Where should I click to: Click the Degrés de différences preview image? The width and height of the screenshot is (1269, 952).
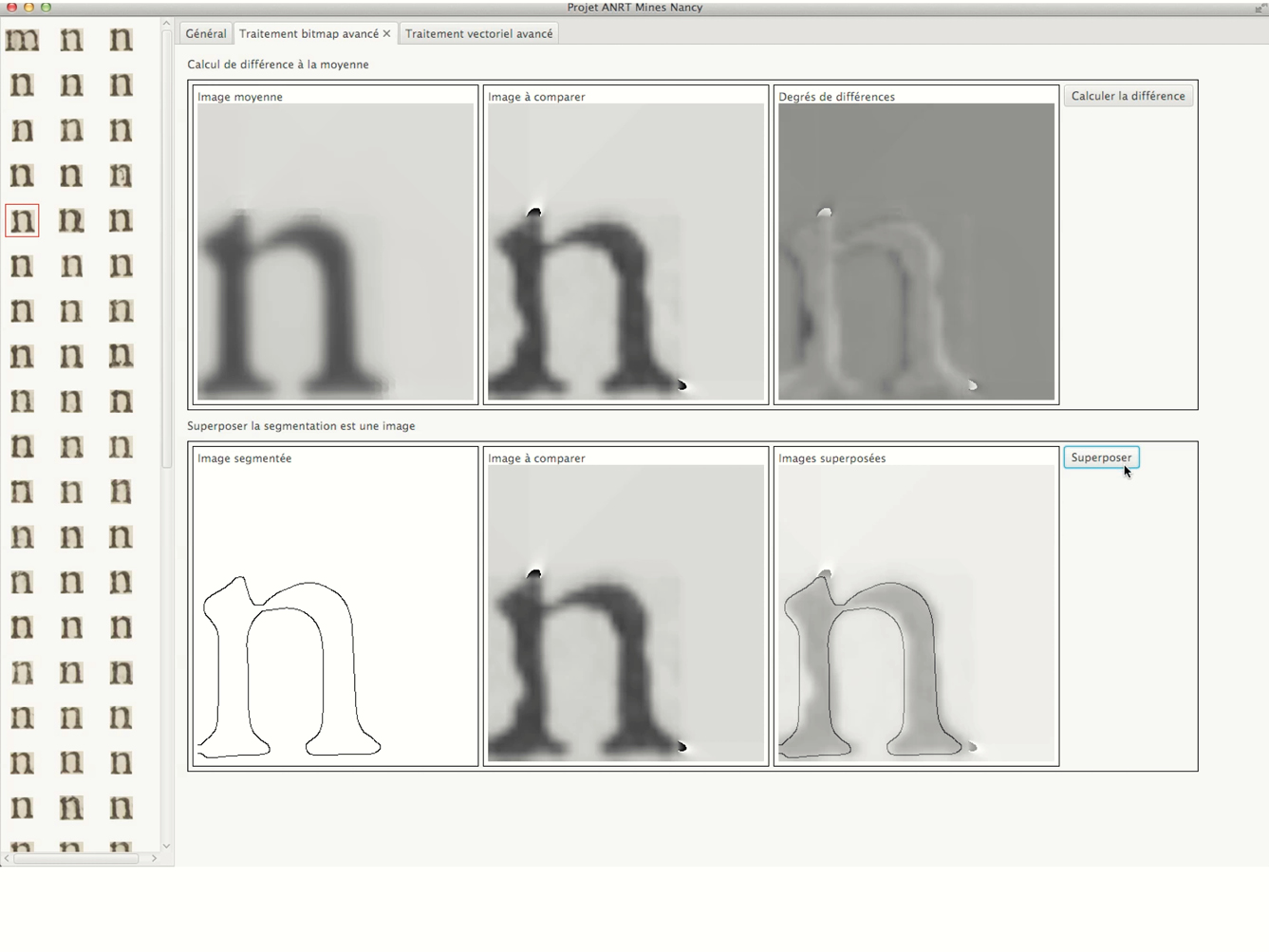click(916, 252)
